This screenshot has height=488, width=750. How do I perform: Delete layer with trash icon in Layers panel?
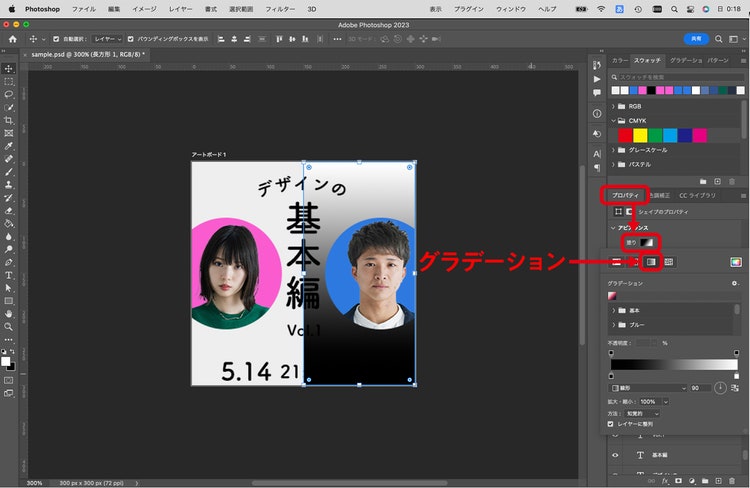tap(732, 481)
